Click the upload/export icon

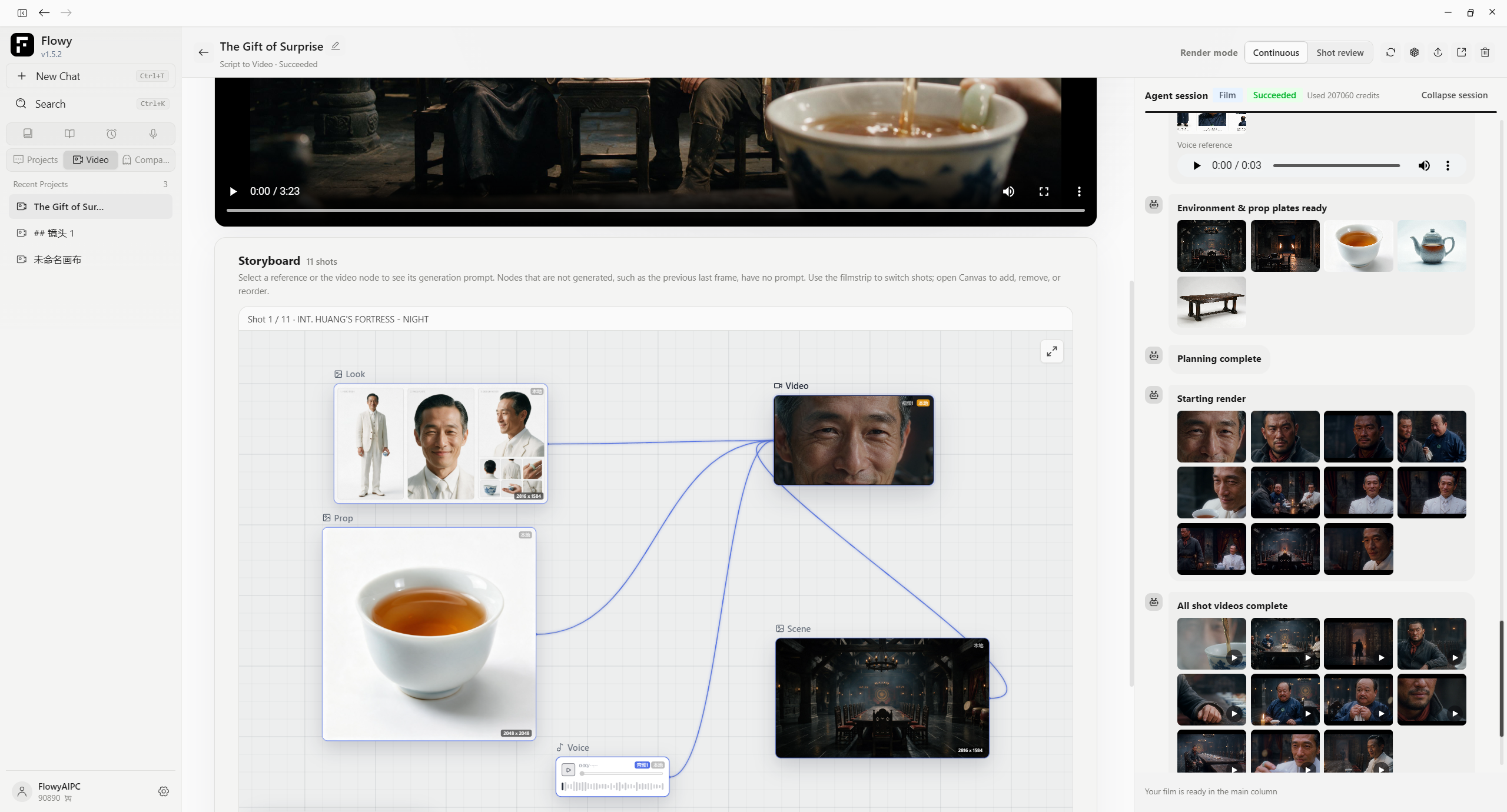[1438, 52]
